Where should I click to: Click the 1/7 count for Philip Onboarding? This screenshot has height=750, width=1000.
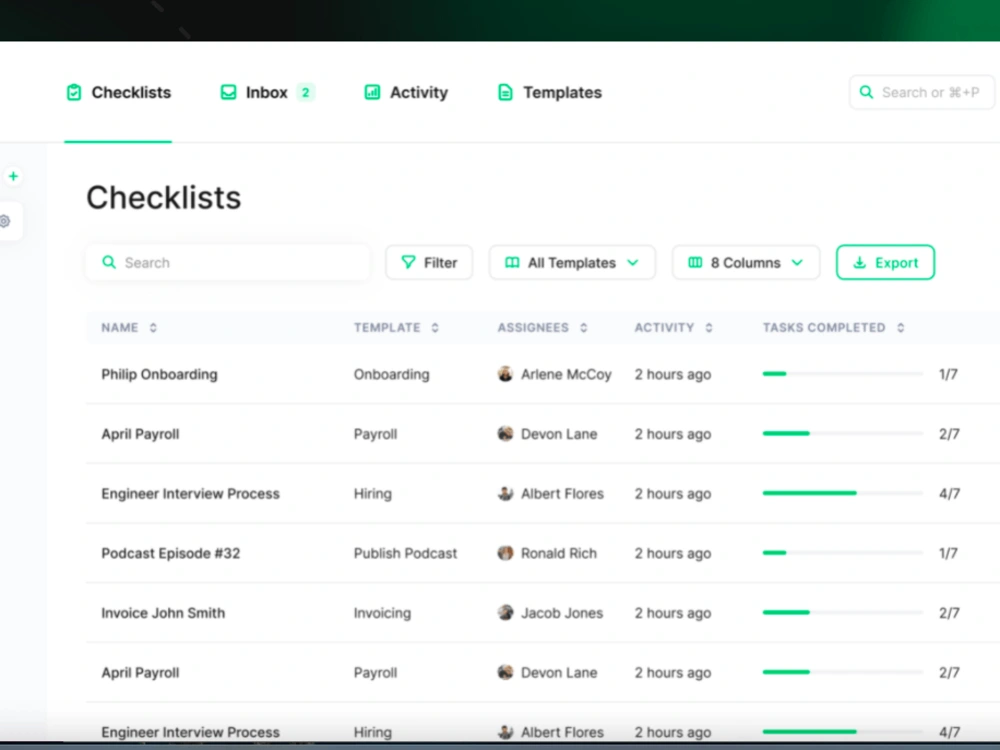tap(948, 374)
